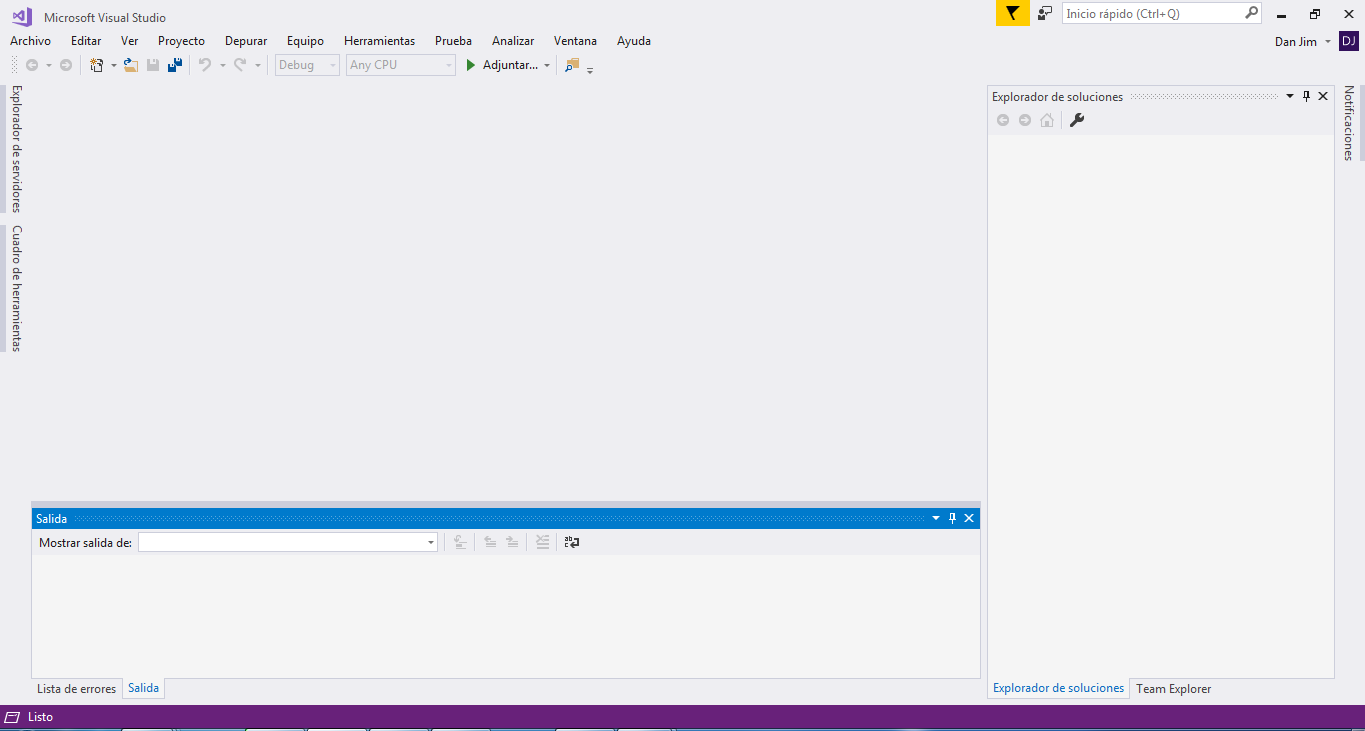1365x731 pixels.
Task: Switch to the Lista de errores tab
Action: (x=76, y=689)
